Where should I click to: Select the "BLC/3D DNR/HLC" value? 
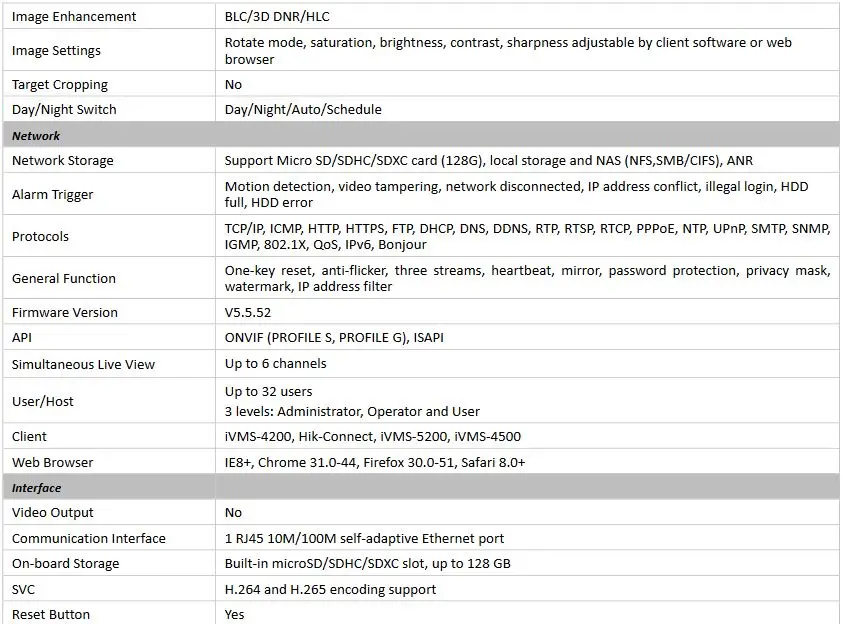pos(277,17)
